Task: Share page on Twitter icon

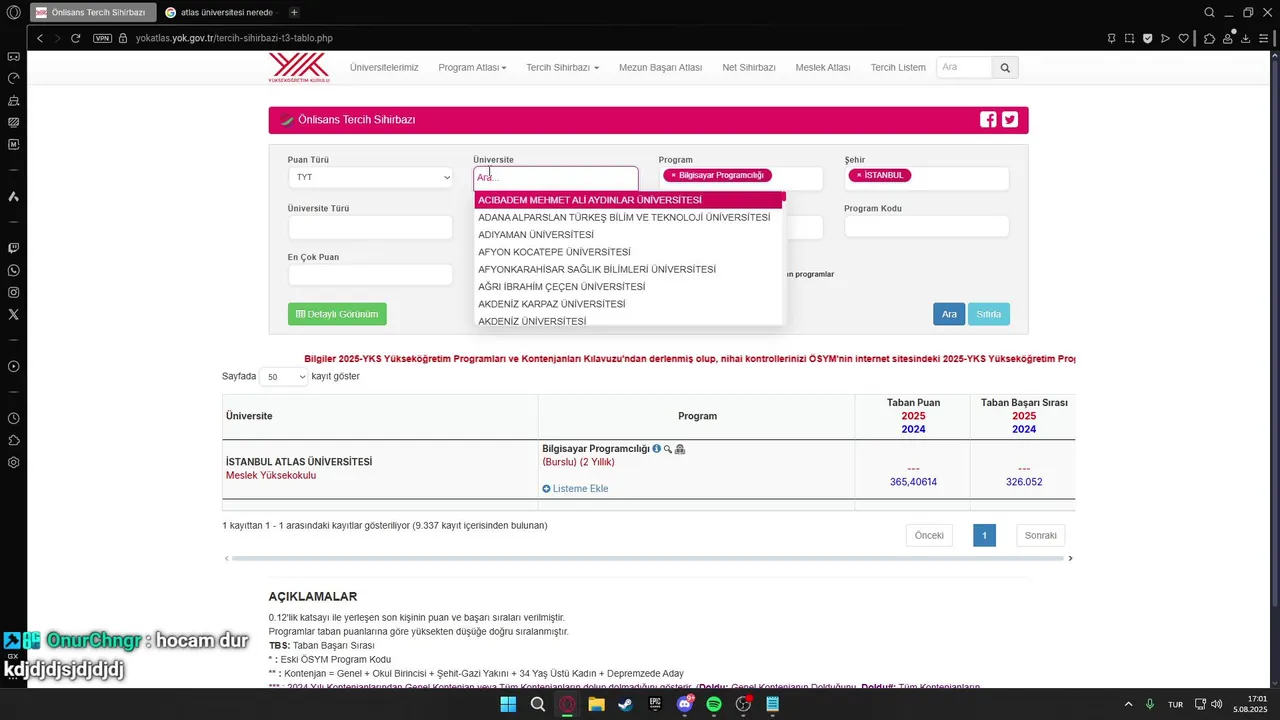Action: 1010,119
